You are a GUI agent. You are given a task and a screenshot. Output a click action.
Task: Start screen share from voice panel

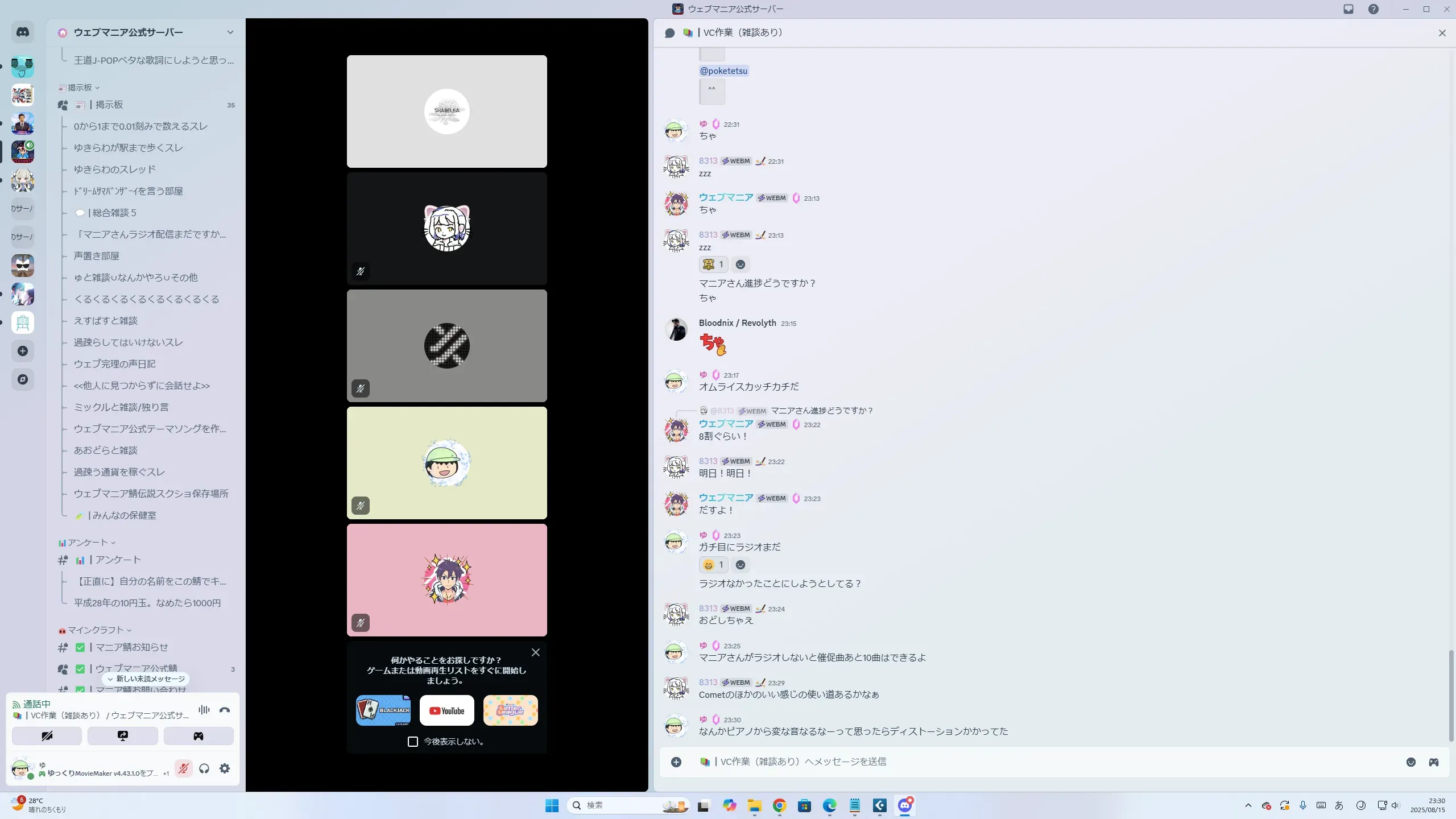(x=122, y=736)
